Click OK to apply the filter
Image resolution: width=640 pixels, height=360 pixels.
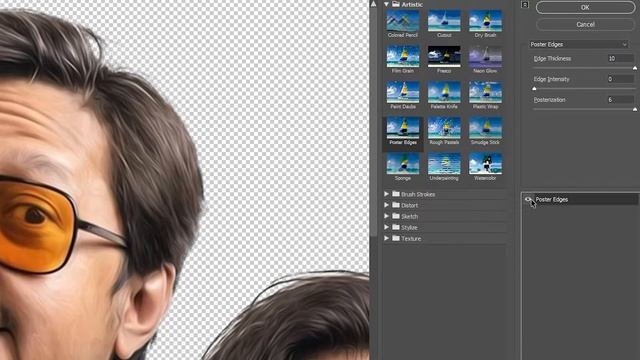point(585,7)
